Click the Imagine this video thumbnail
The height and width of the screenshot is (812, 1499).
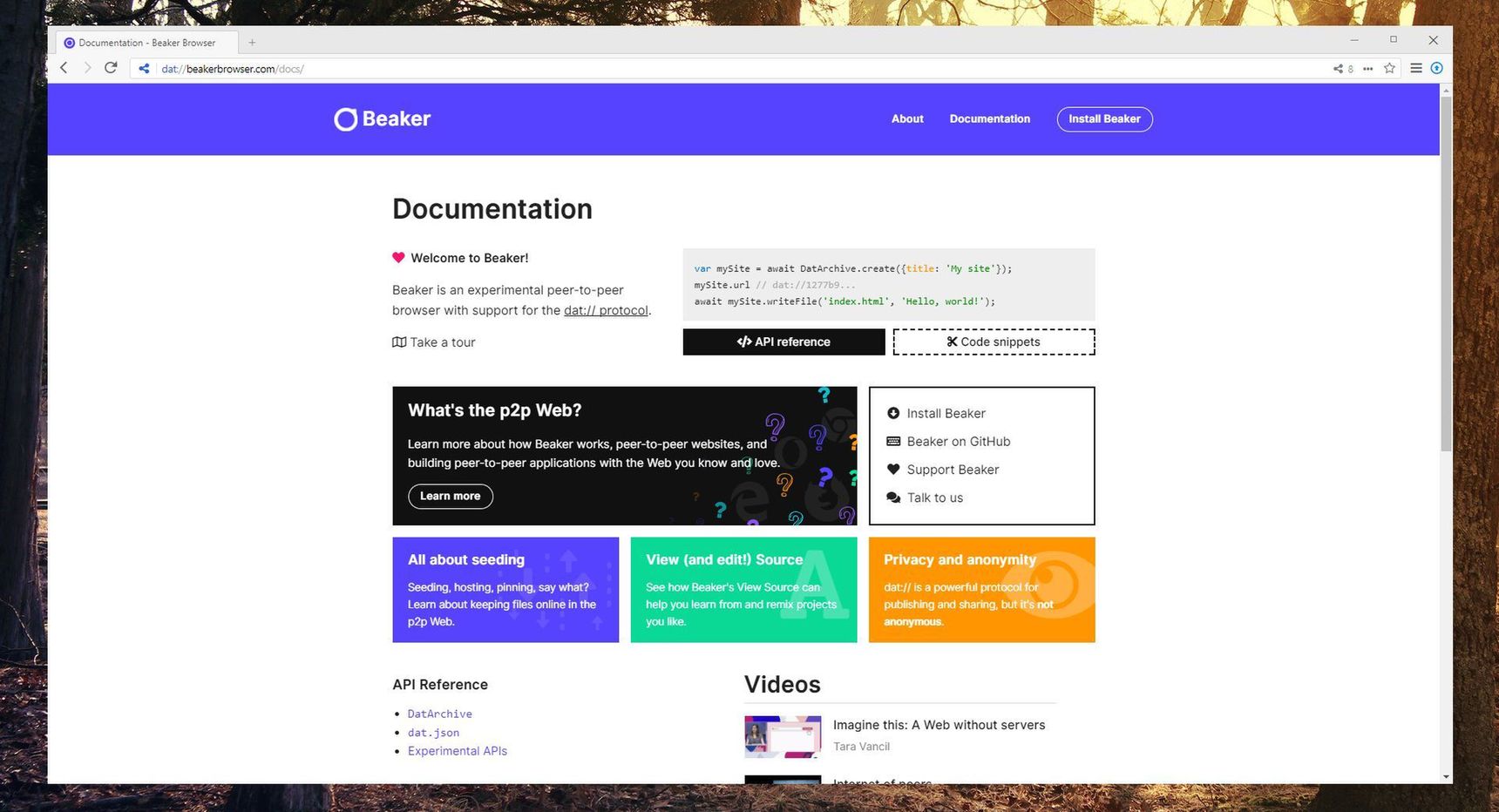[x=783, y=736]
